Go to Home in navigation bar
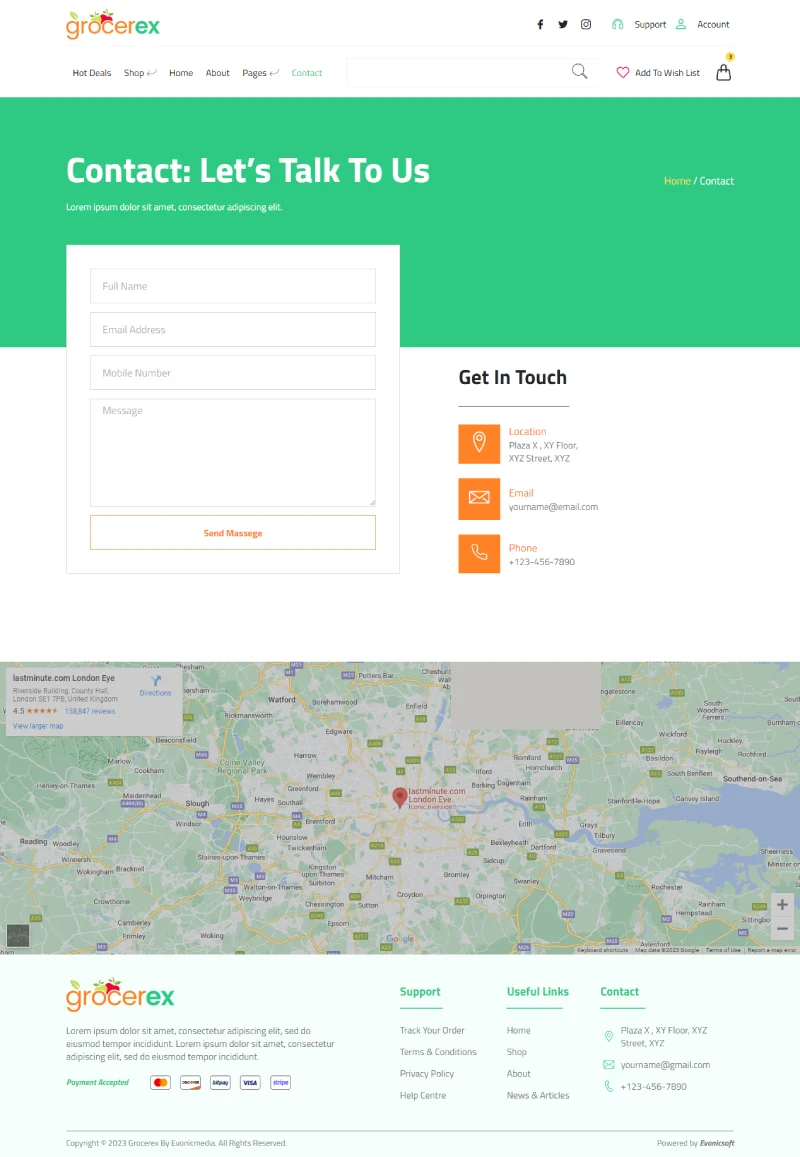Screen dimensions: 800x1157 click(181, 73)
